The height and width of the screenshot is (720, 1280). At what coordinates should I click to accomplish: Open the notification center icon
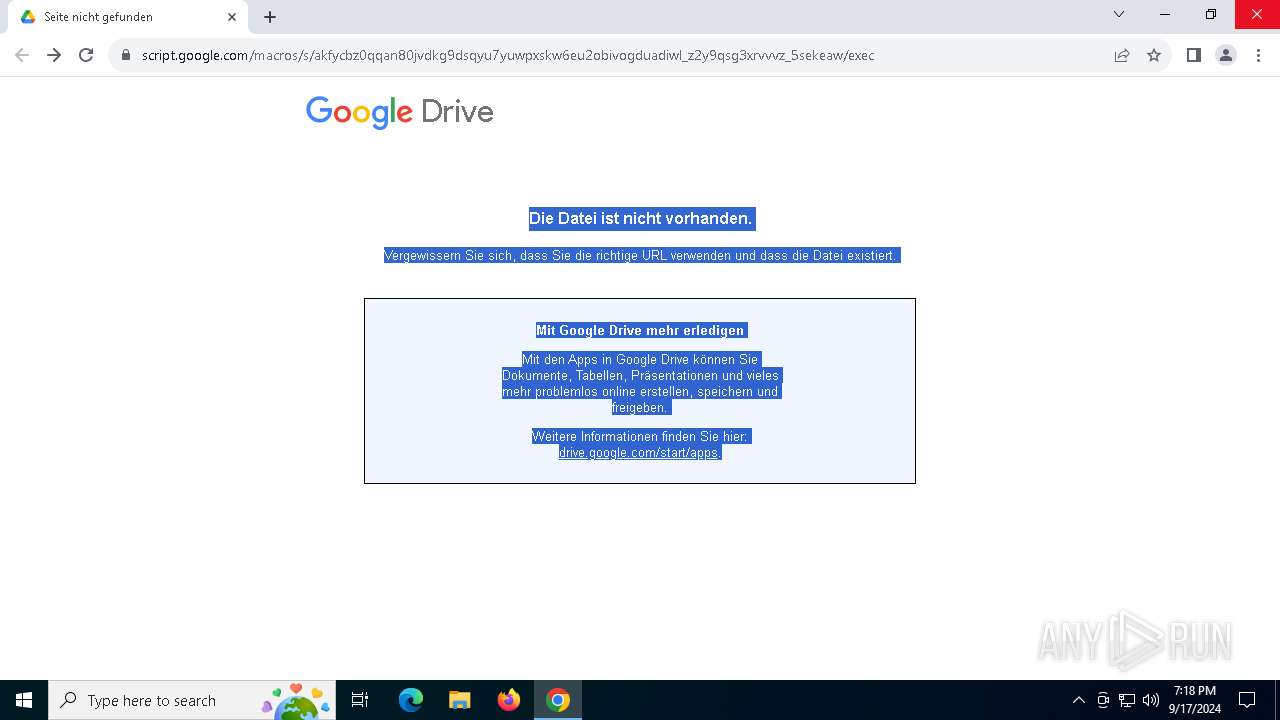click(1247, 700)
